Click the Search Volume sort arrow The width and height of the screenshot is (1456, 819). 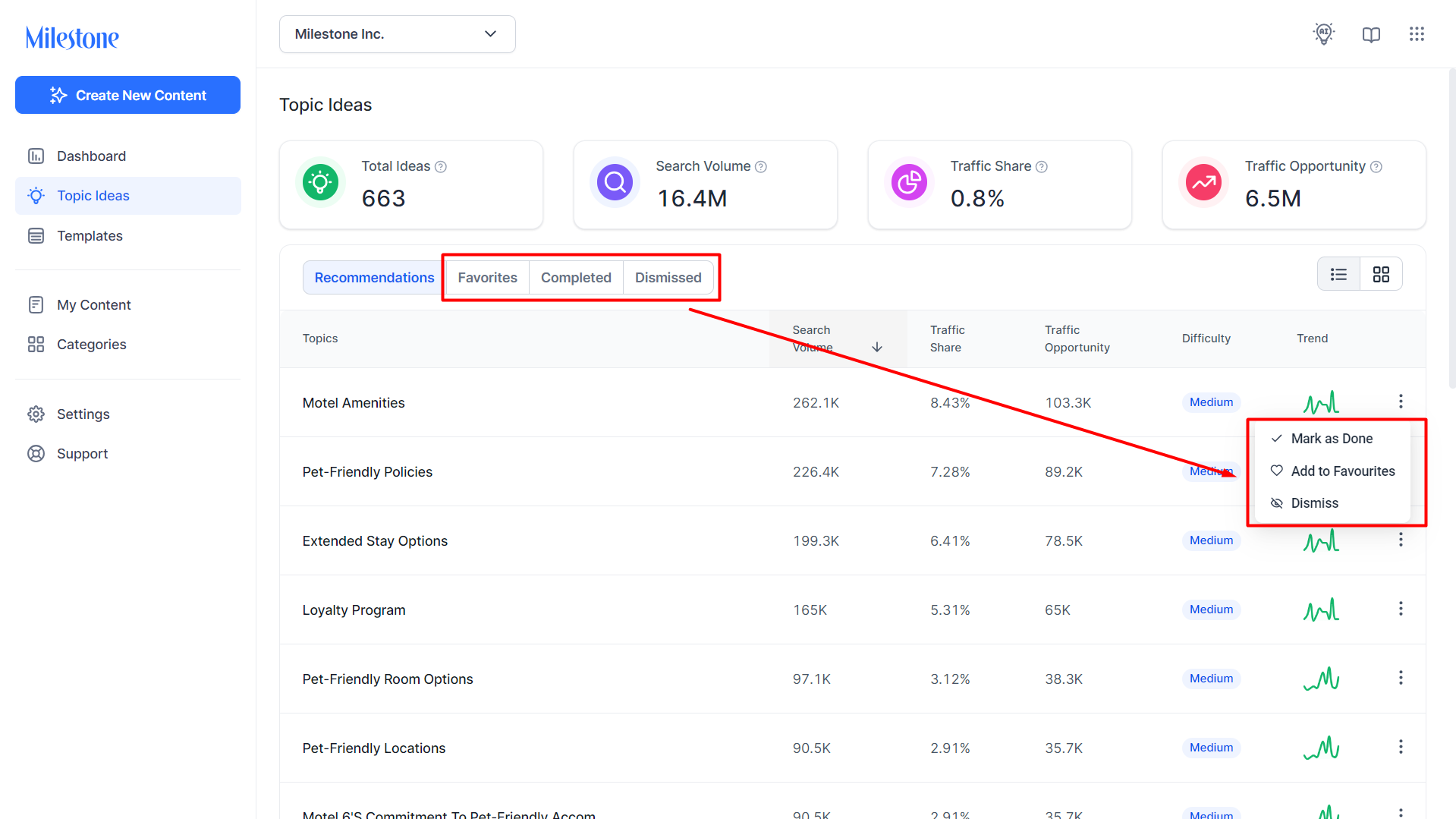tap(877, 347)
